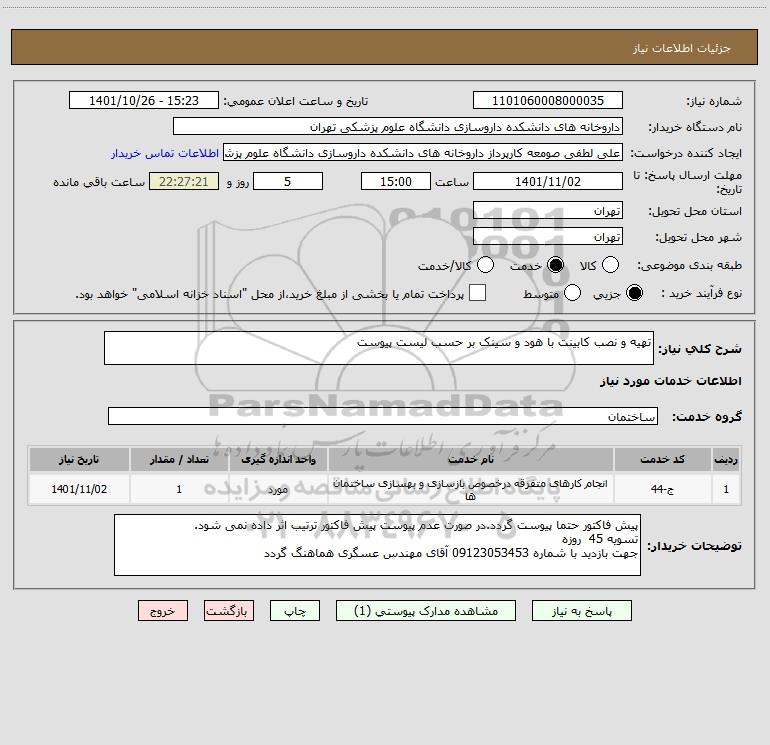This screenshot has height=745, width=770.
Task: Click the شهر محل تحویل label
Action: tap(699, 238)
